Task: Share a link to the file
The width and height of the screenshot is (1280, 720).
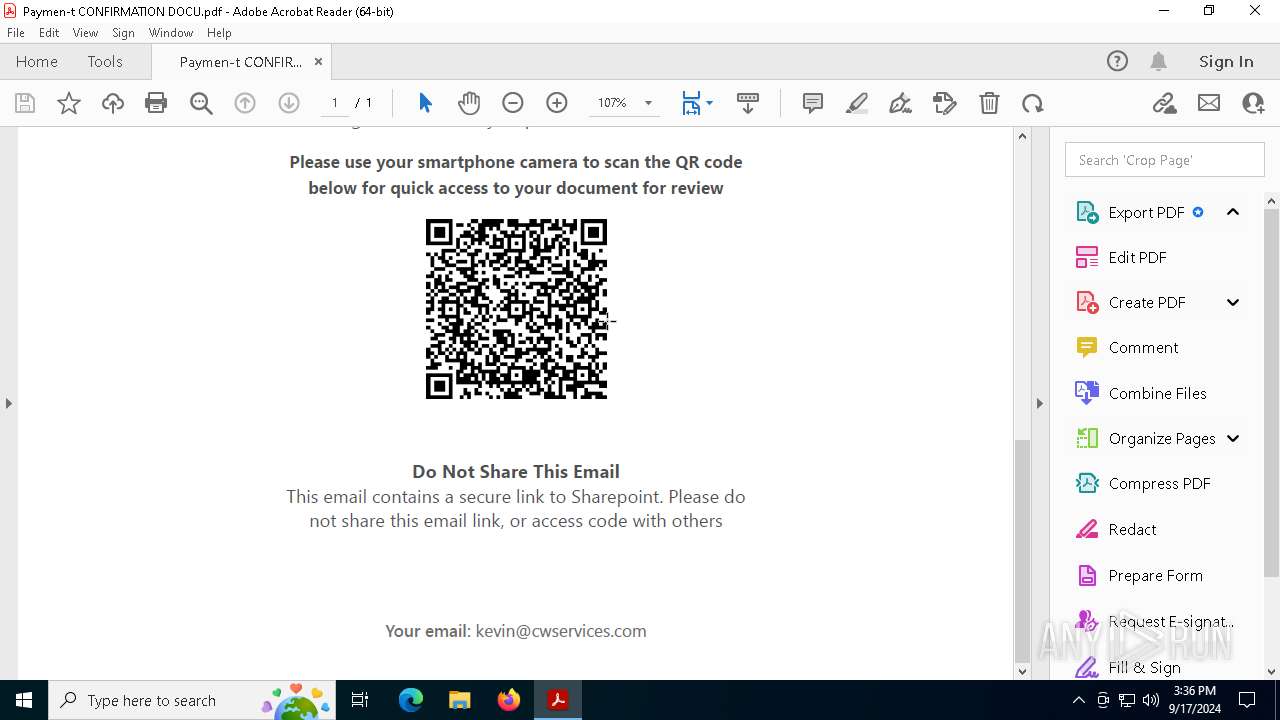Action: tap(1165, 103)
